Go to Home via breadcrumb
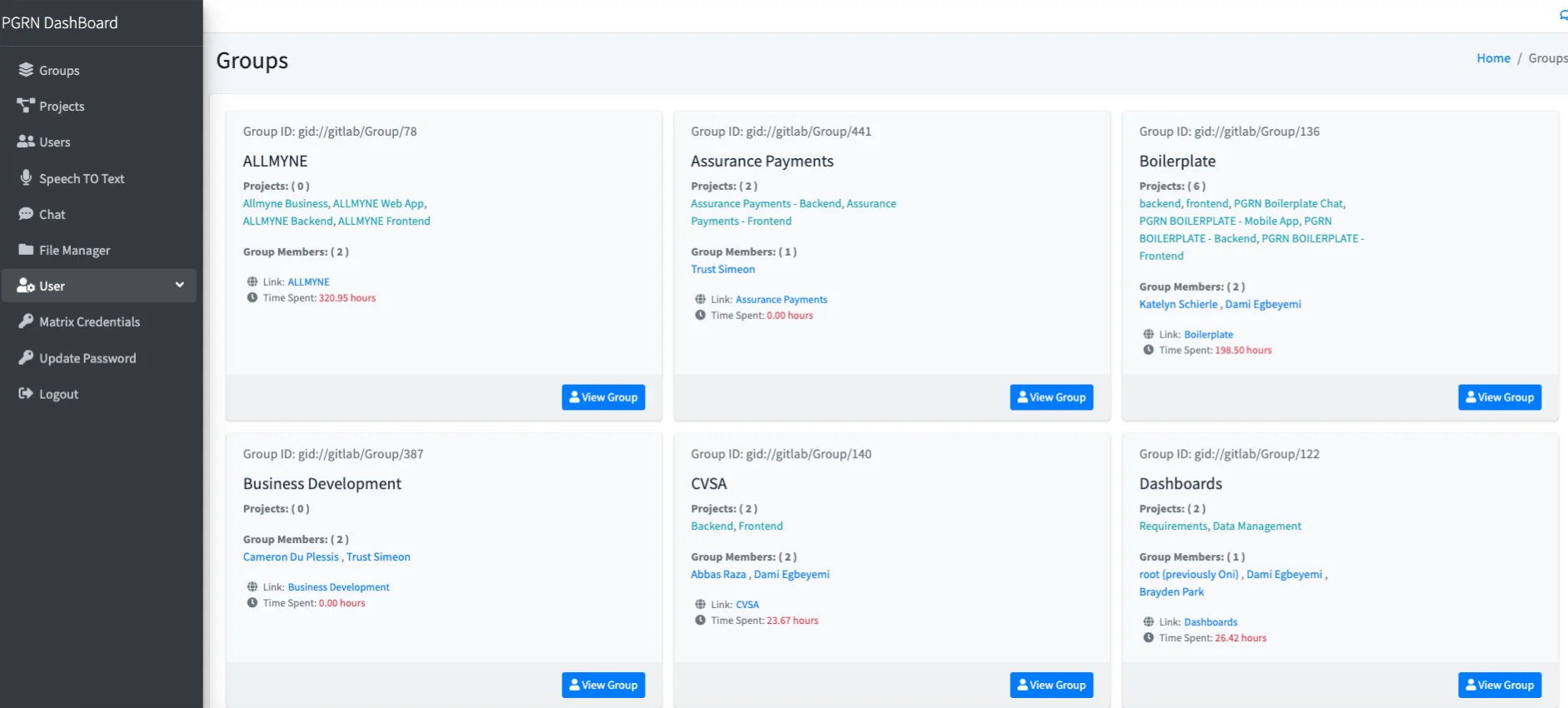Viewport: 1568px width, 708px height. point(1493,58)
